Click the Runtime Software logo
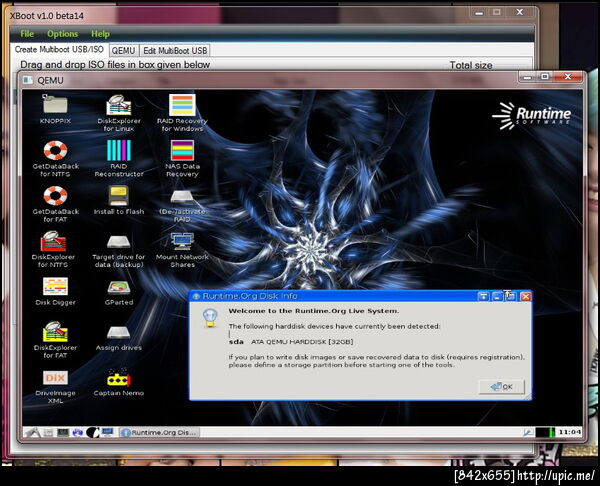This screenshot has width=600, height=486. (532, 116)
